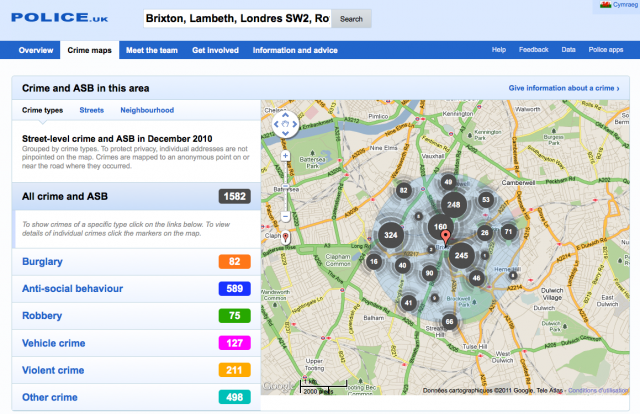Open the 324 crime cluster marker
This screenshot has width=640, height=414.
[x=390, y=236]
